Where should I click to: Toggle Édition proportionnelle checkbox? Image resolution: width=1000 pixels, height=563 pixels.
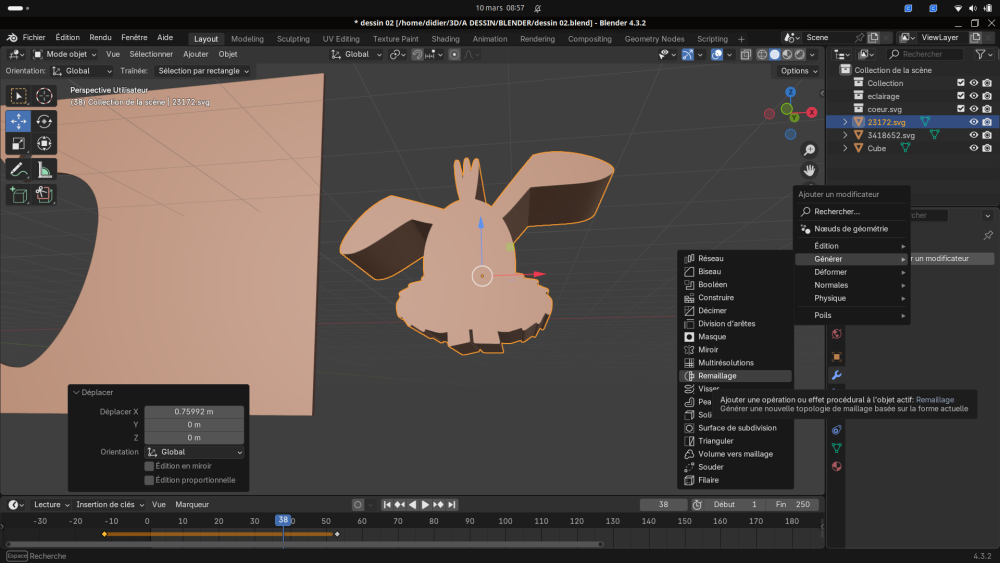click(149, 480)
